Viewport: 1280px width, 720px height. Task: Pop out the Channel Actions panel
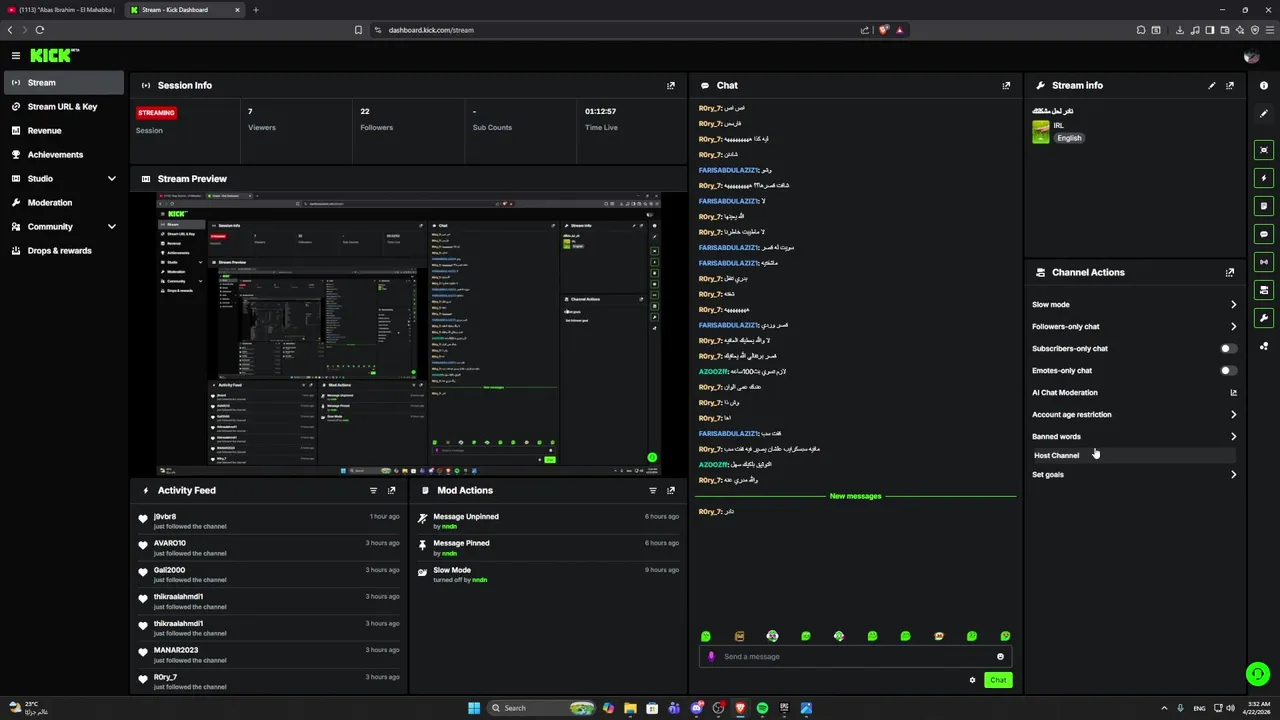pos(1230,272)
